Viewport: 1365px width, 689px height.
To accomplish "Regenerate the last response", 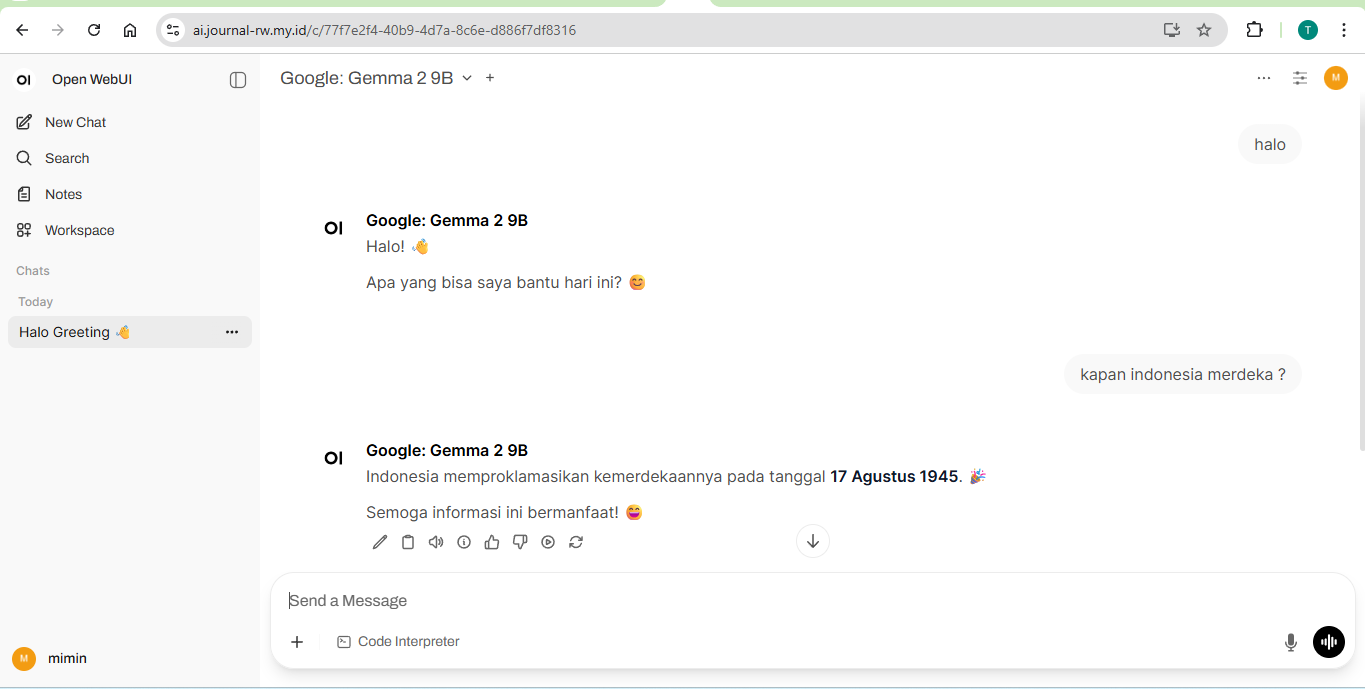I will point(576,542).
